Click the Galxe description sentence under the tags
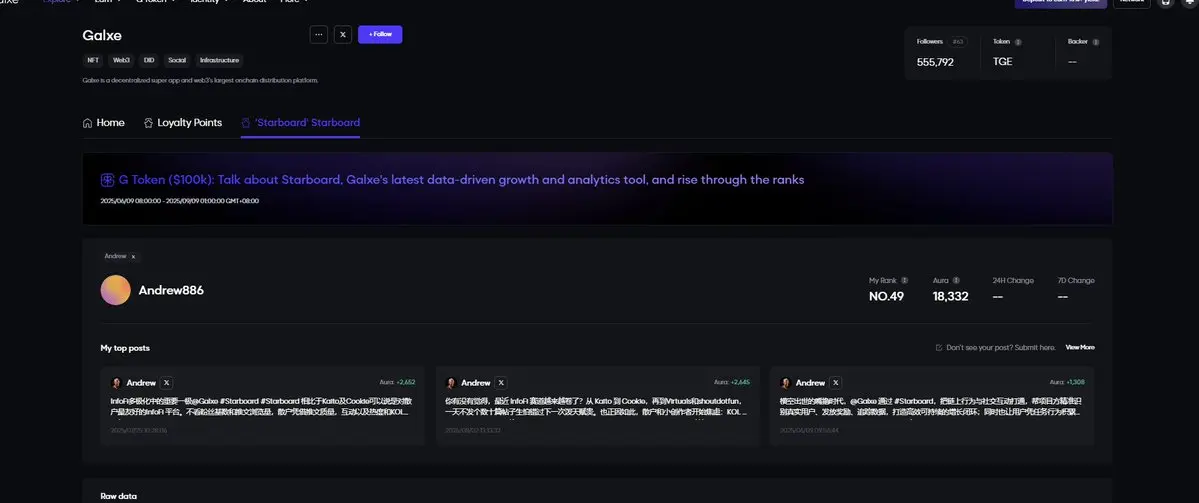Screen dimensions: 1199x503 [200, 80]
